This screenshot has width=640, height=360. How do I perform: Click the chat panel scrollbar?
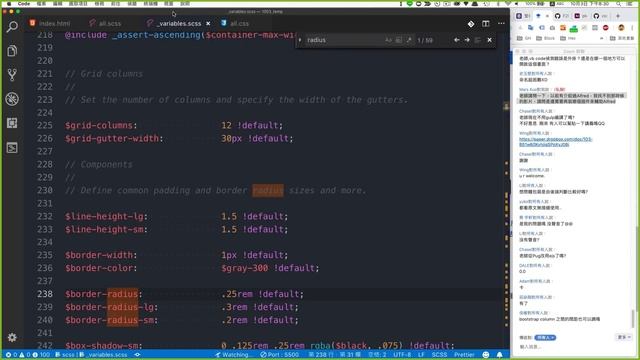[633, 318]
